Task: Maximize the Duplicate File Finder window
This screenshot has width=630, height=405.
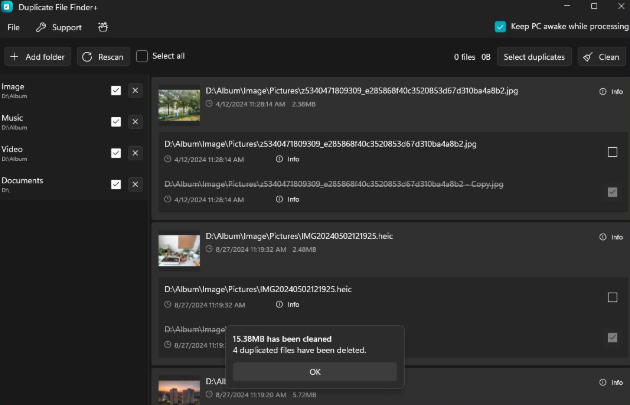Action: 594,6
